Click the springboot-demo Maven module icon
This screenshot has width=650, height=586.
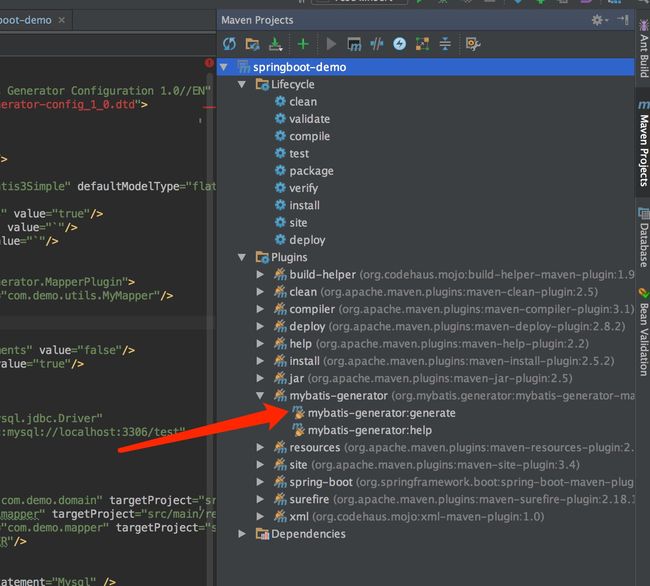point(243,67)
